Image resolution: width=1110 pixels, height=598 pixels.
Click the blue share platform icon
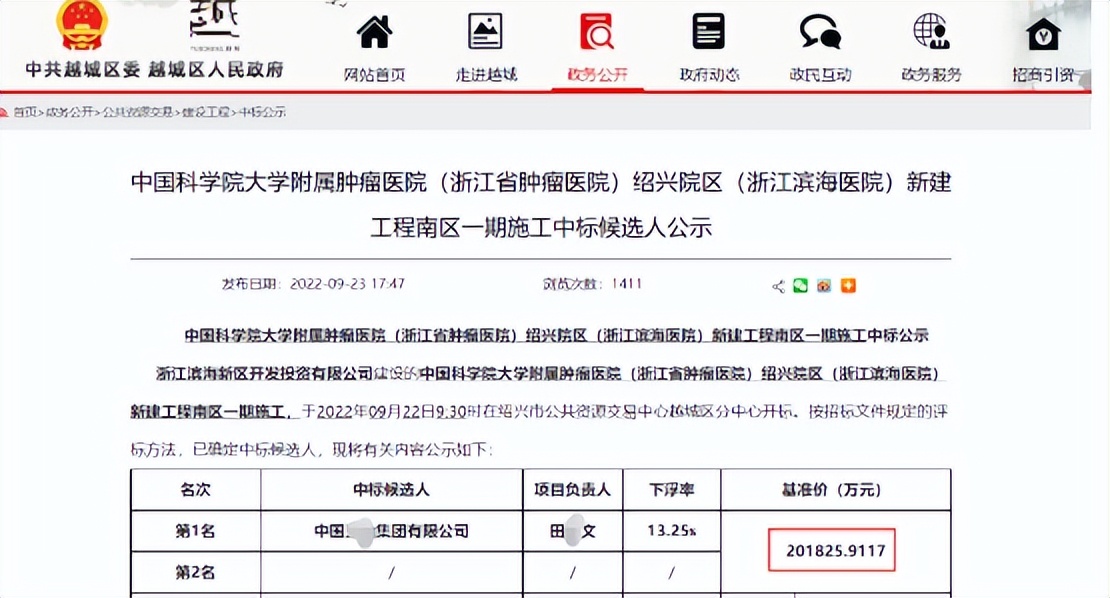point(822,286)
